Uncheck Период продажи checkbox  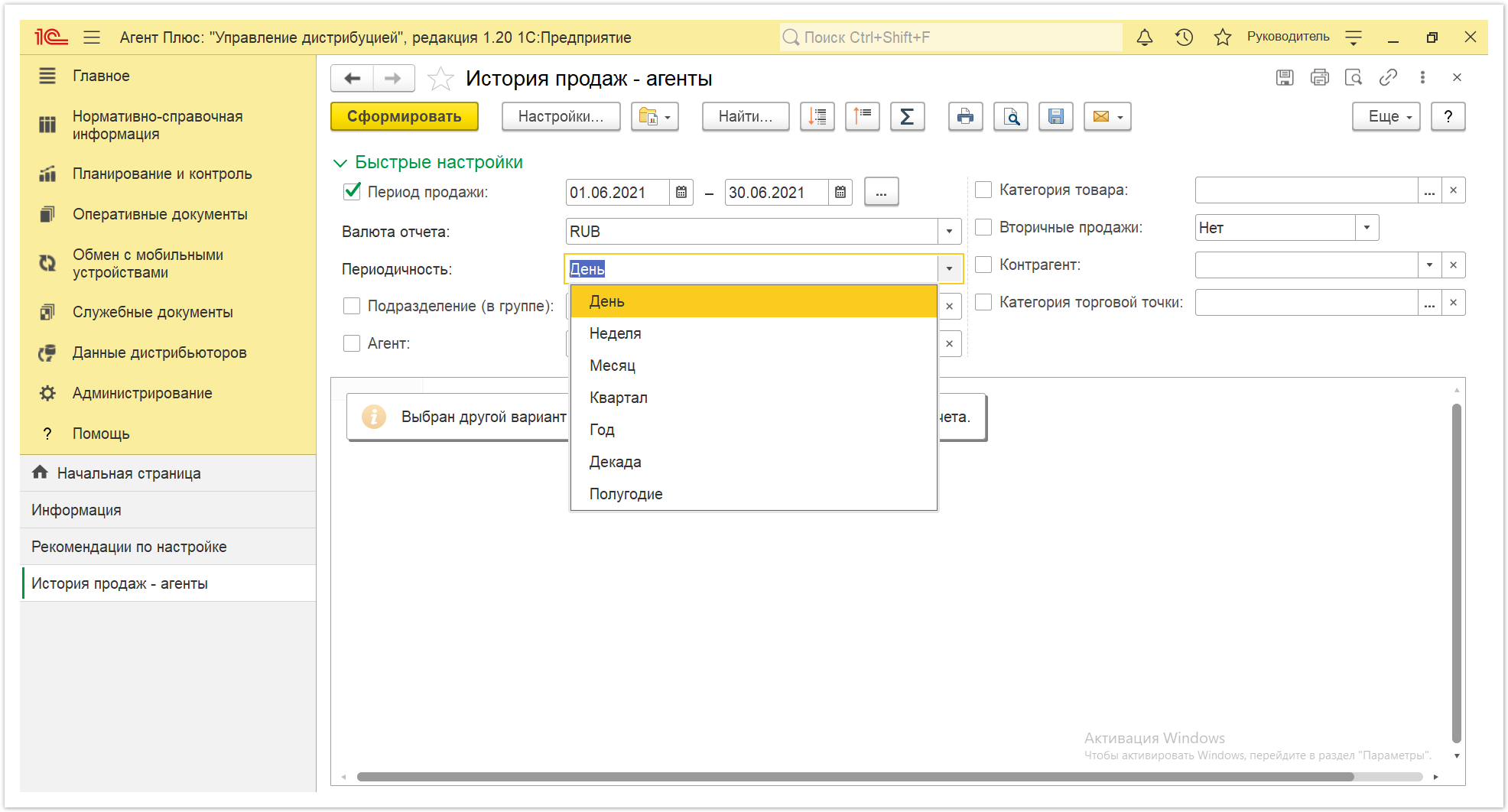352,191
